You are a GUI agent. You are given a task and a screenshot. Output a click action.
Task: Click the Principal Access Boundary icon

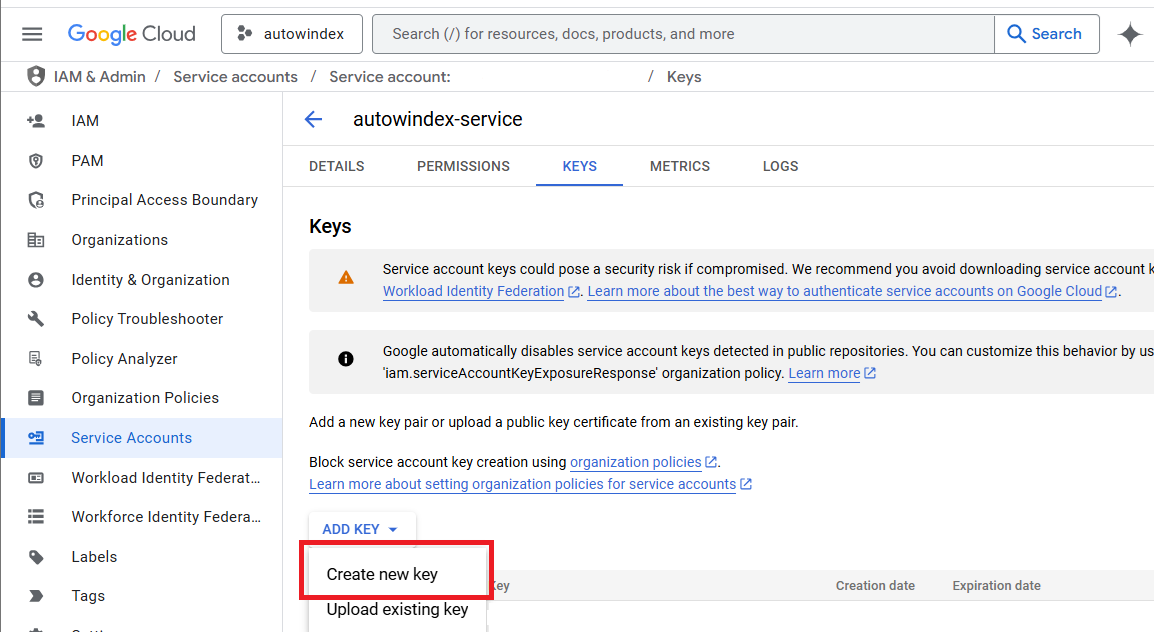click(x=35, y=200)
